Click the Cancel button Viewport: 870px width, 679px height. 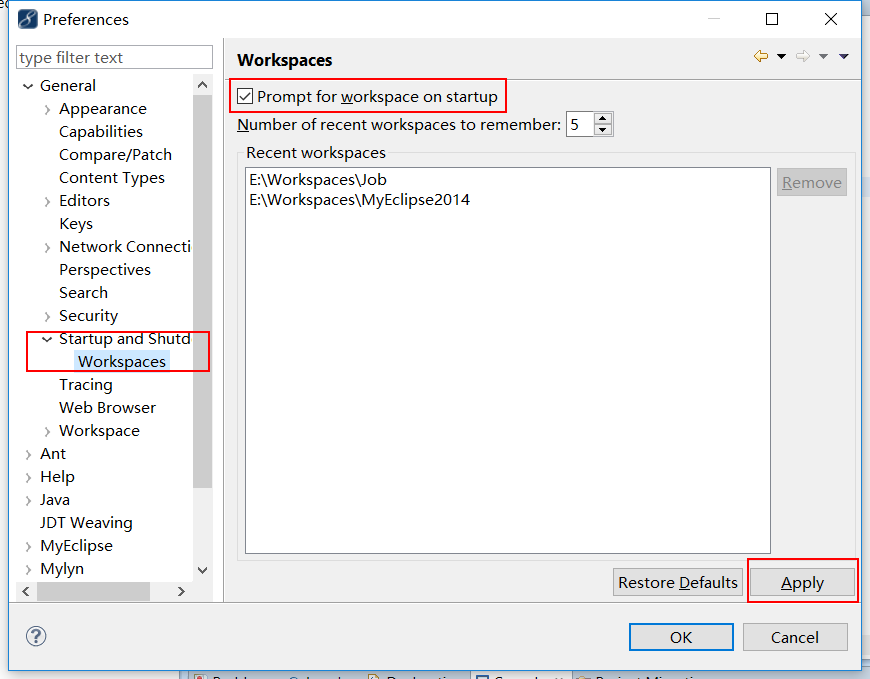click(x=795, y=637)
